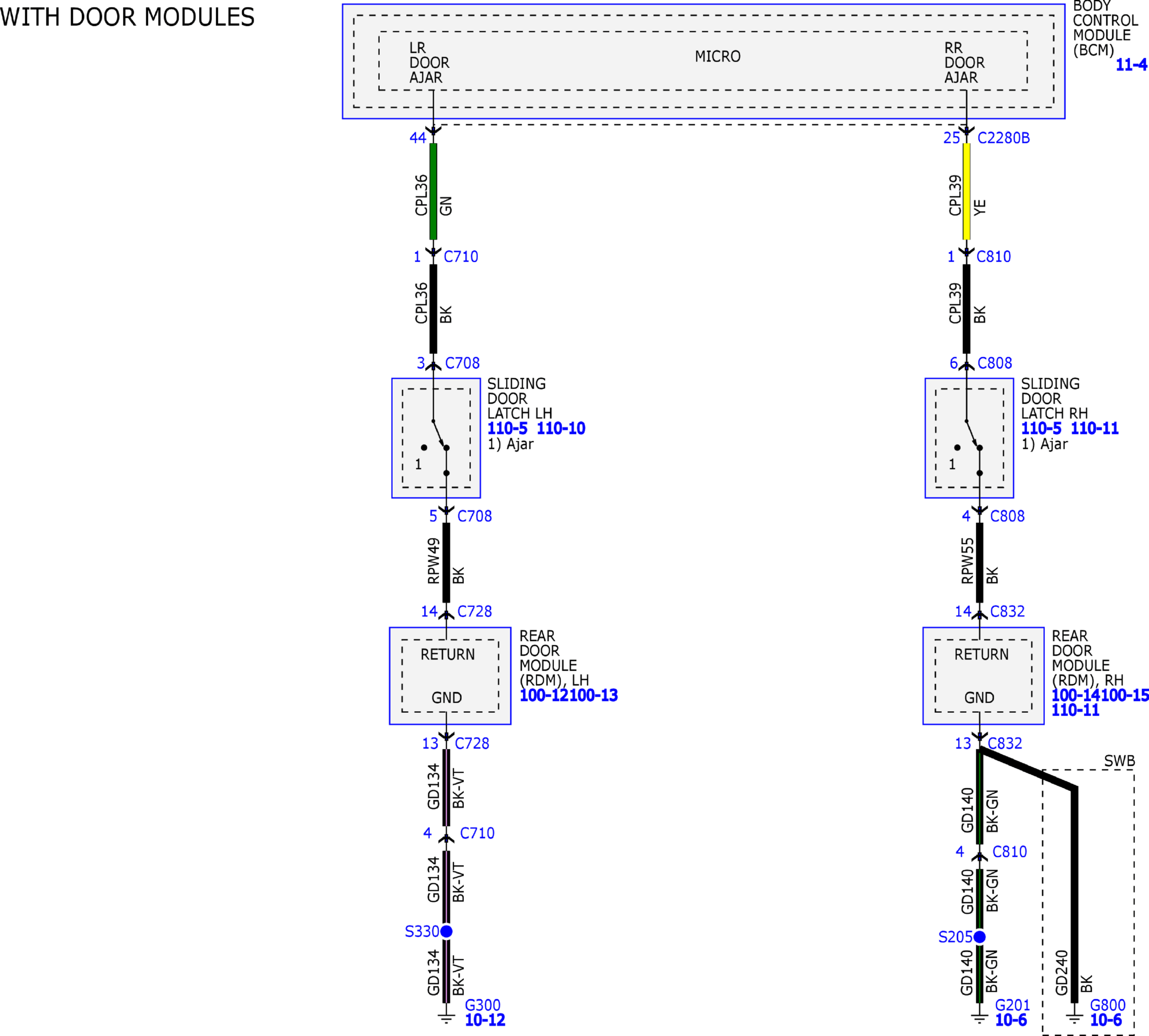
Task: Open link 110-11 below Rear Door Module RH
Action: [1075, 710]
